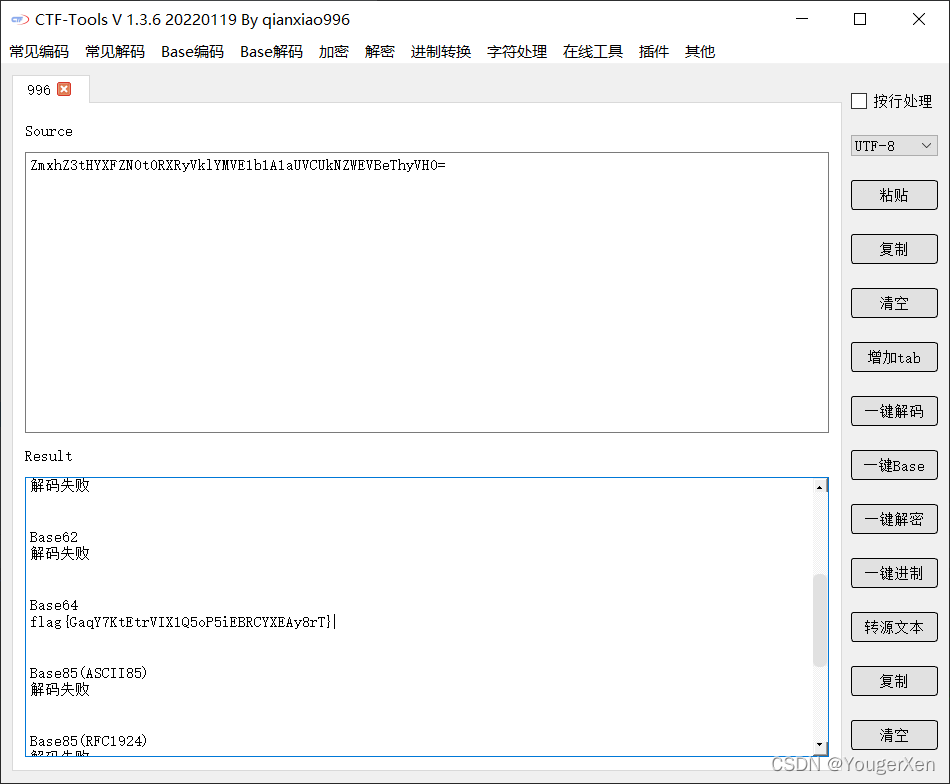Select the 996 tab

(x=39, y=90)
